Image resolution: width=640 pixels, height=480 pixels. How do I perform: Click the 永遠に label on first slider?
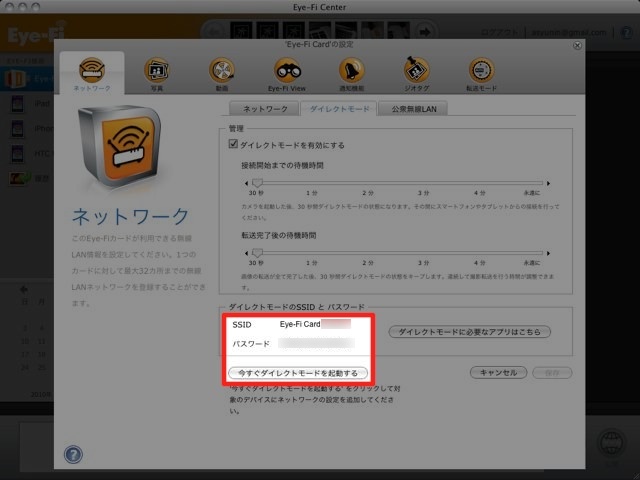coord(532,193)
